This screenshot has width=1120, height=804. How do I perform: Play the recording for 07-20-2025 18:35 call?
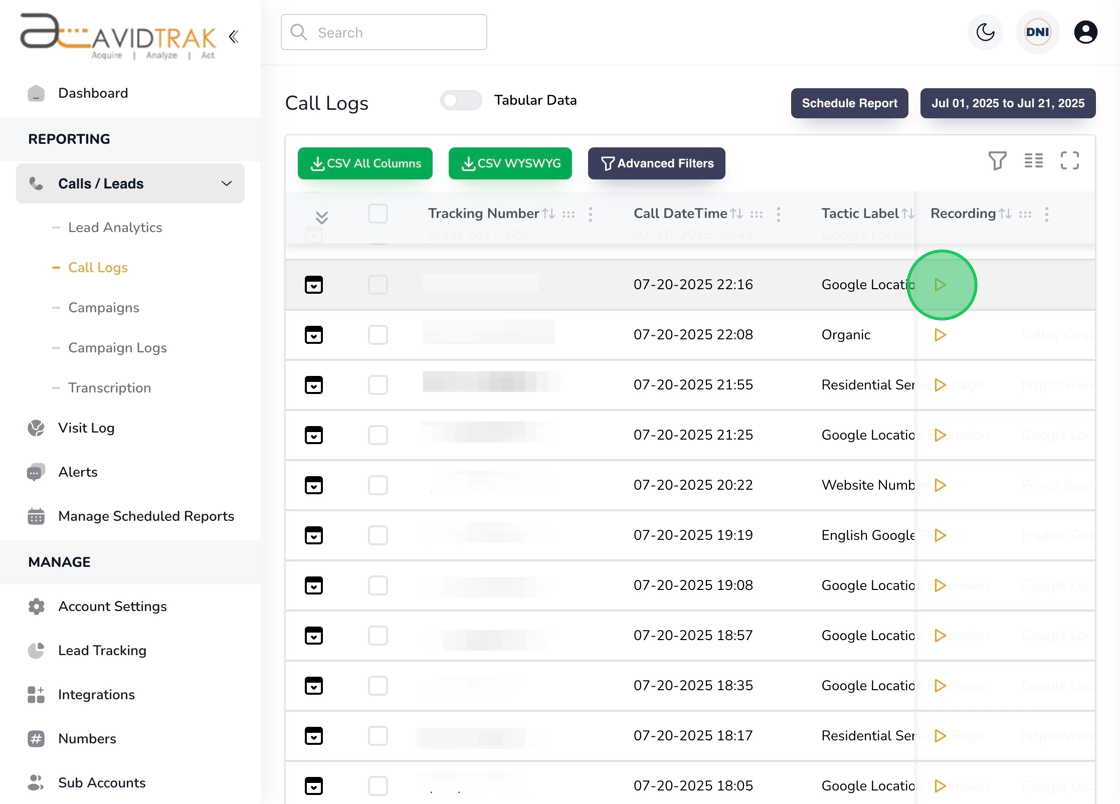(940, 685)
